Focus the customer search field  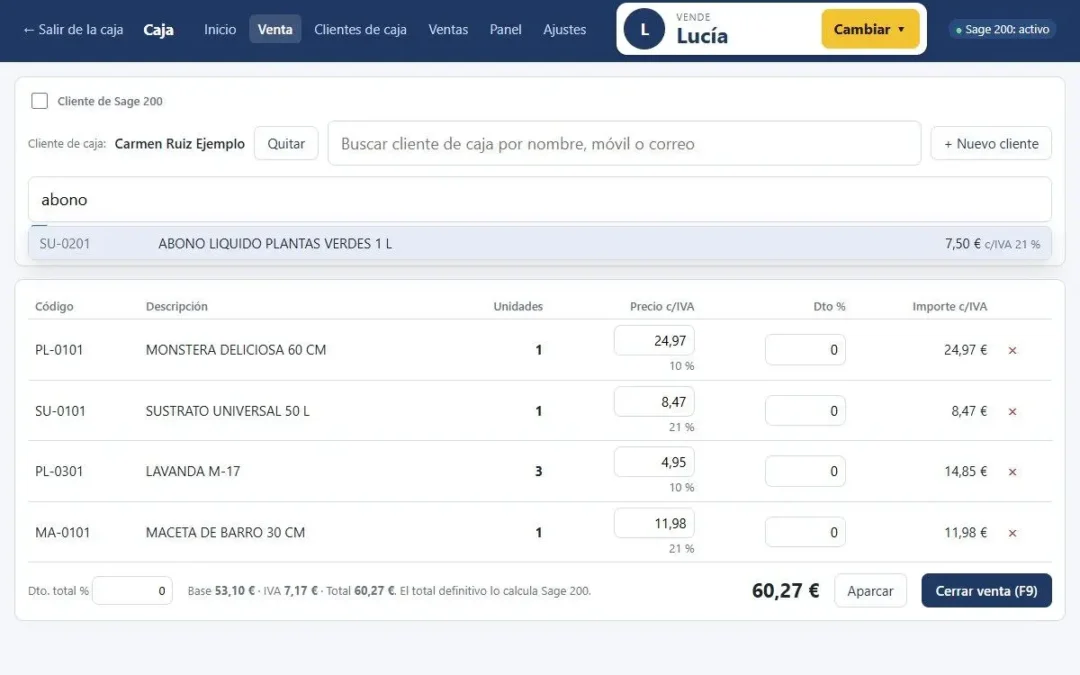click(x=624, y=143)
